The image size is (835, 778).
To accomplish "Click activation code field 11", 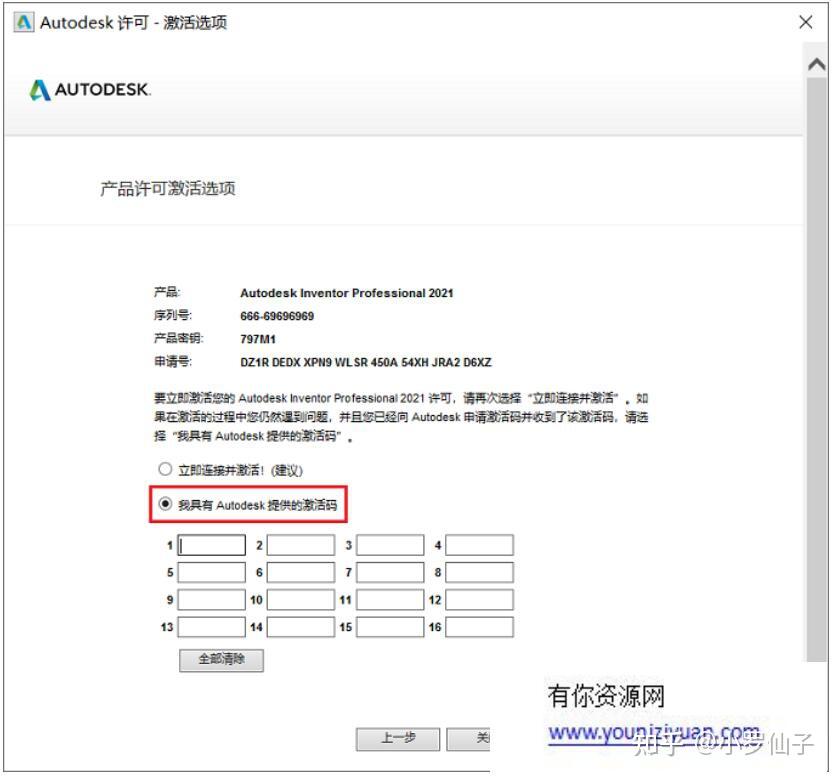I will coord(390,600).
